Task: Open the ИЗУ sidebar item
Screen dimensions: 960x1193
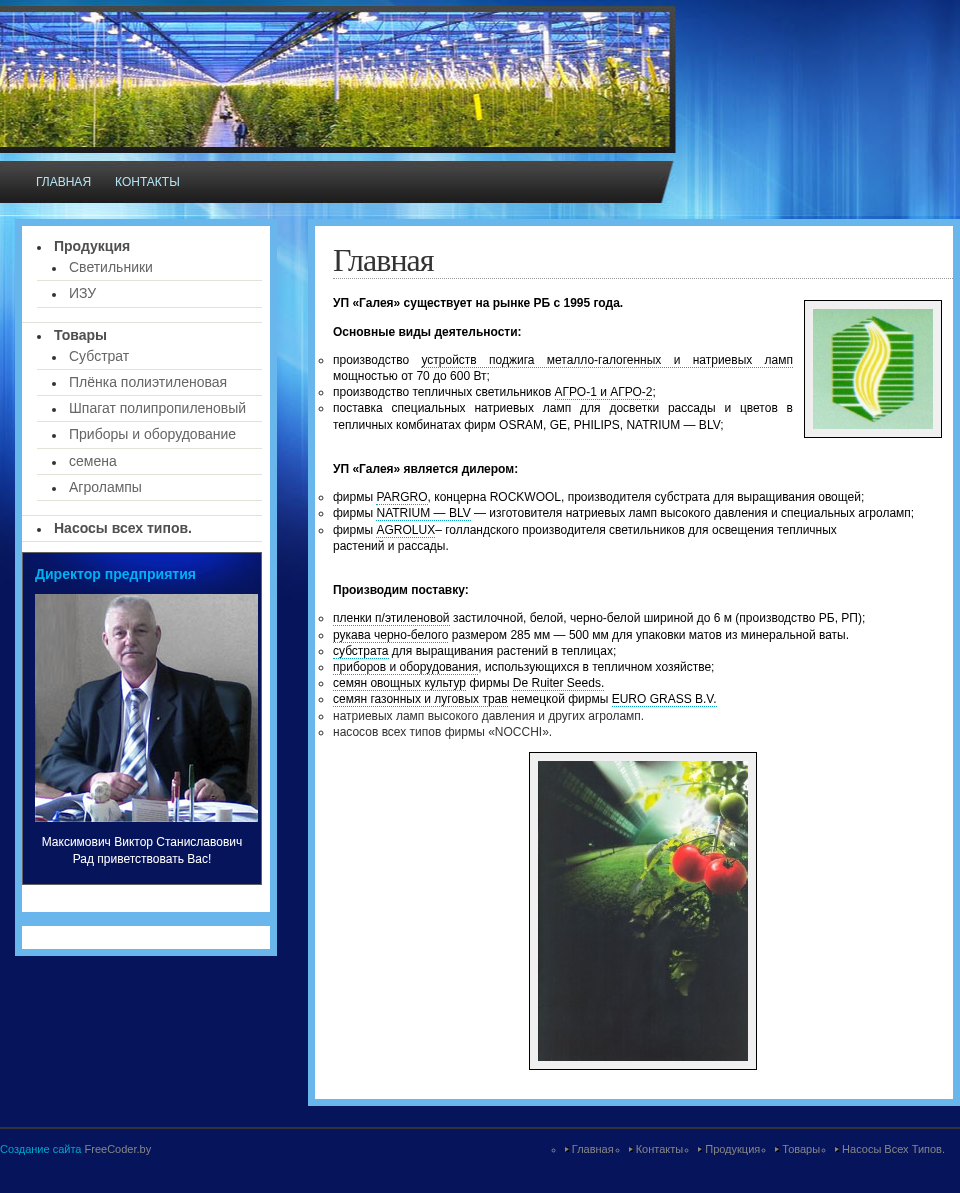Action: pyautogui.click(x=83, y=294)
